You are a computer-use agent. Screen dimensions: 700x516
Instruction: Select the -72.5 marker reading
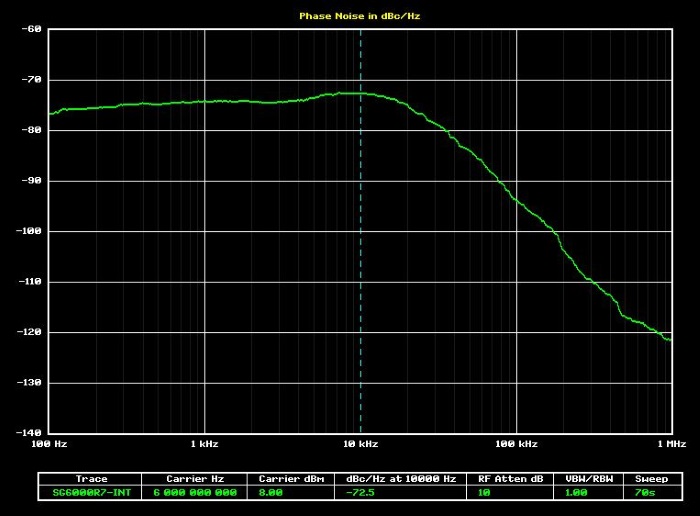[x=359, y=492]
